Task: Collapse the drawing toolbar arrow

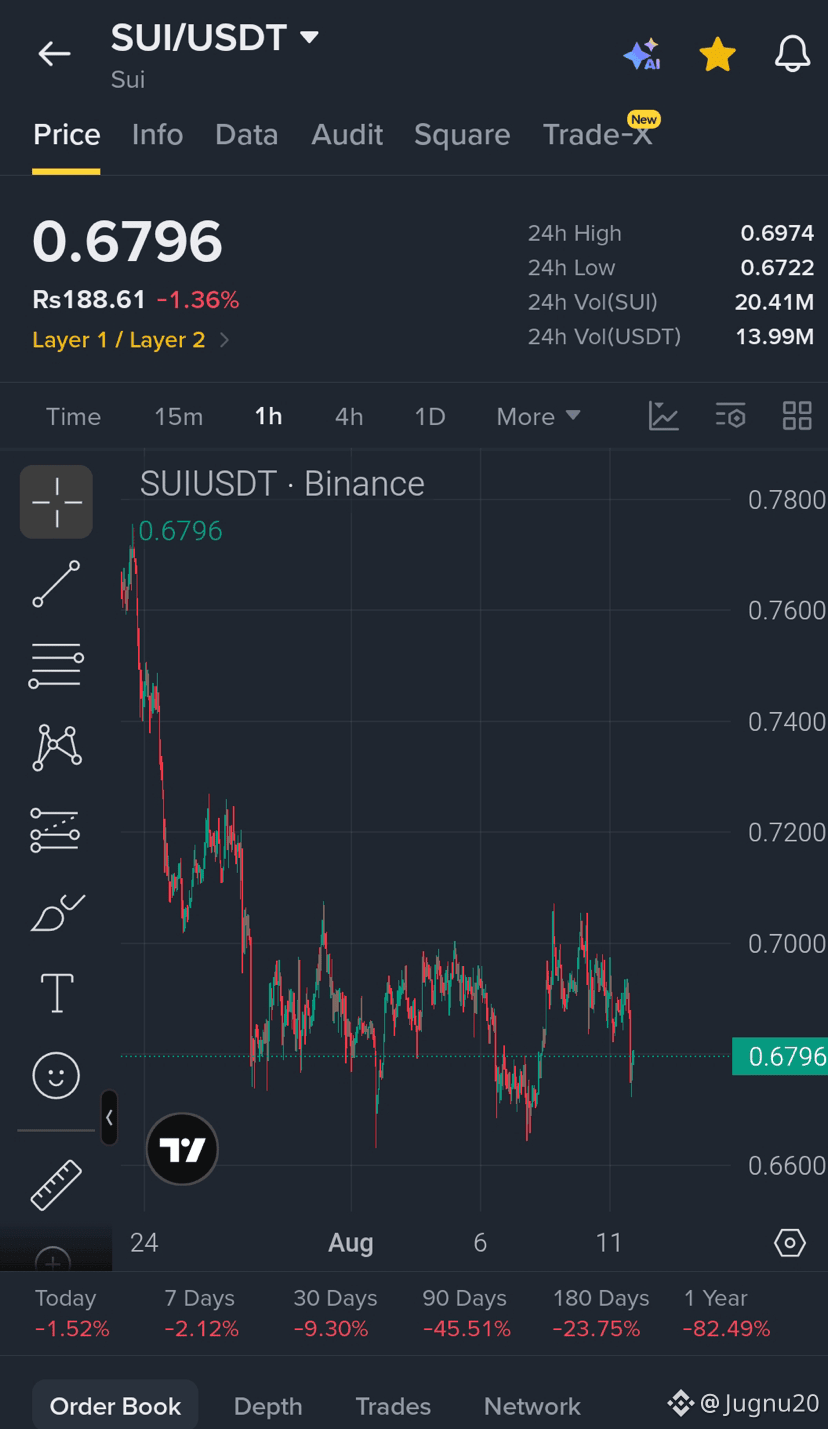Action: click(x=109, y=1117)
